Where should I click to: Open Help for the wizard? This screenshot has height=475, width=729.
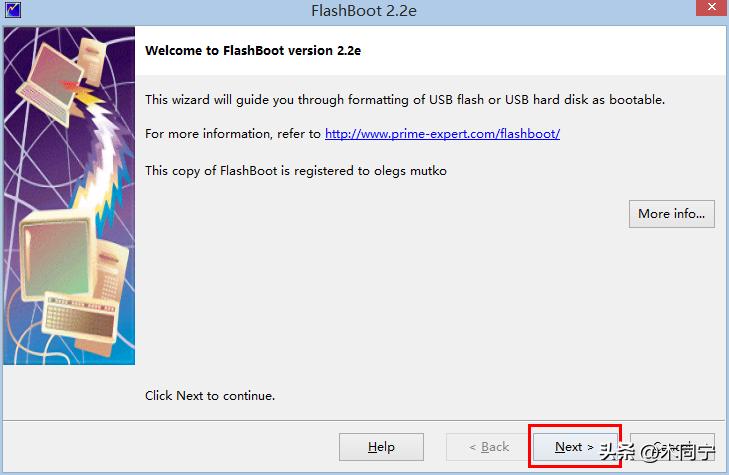point(381,447)
